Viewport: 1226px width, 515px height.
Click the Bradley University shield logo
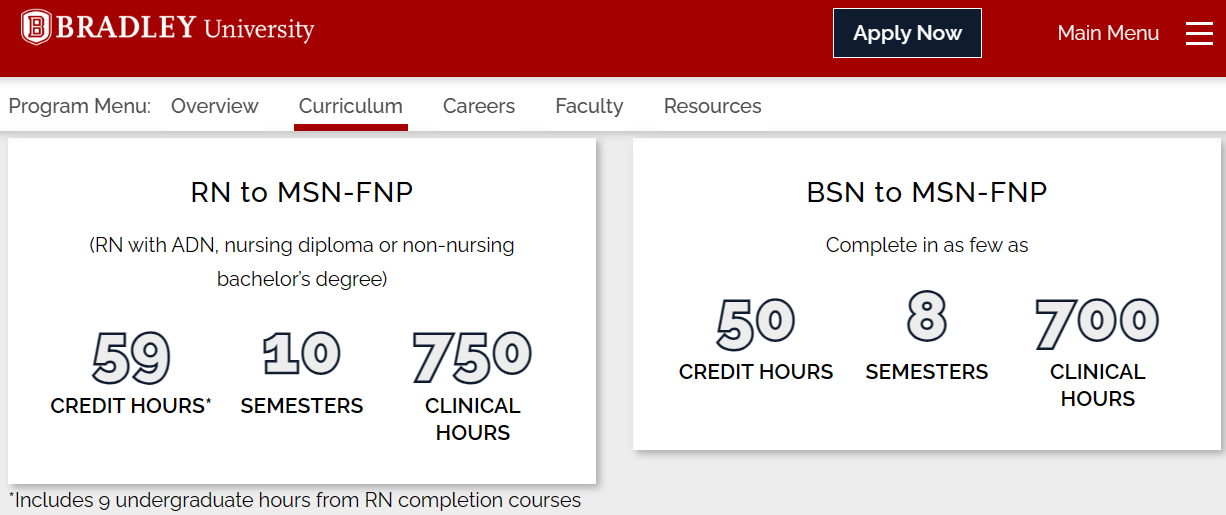pos(36,28)
